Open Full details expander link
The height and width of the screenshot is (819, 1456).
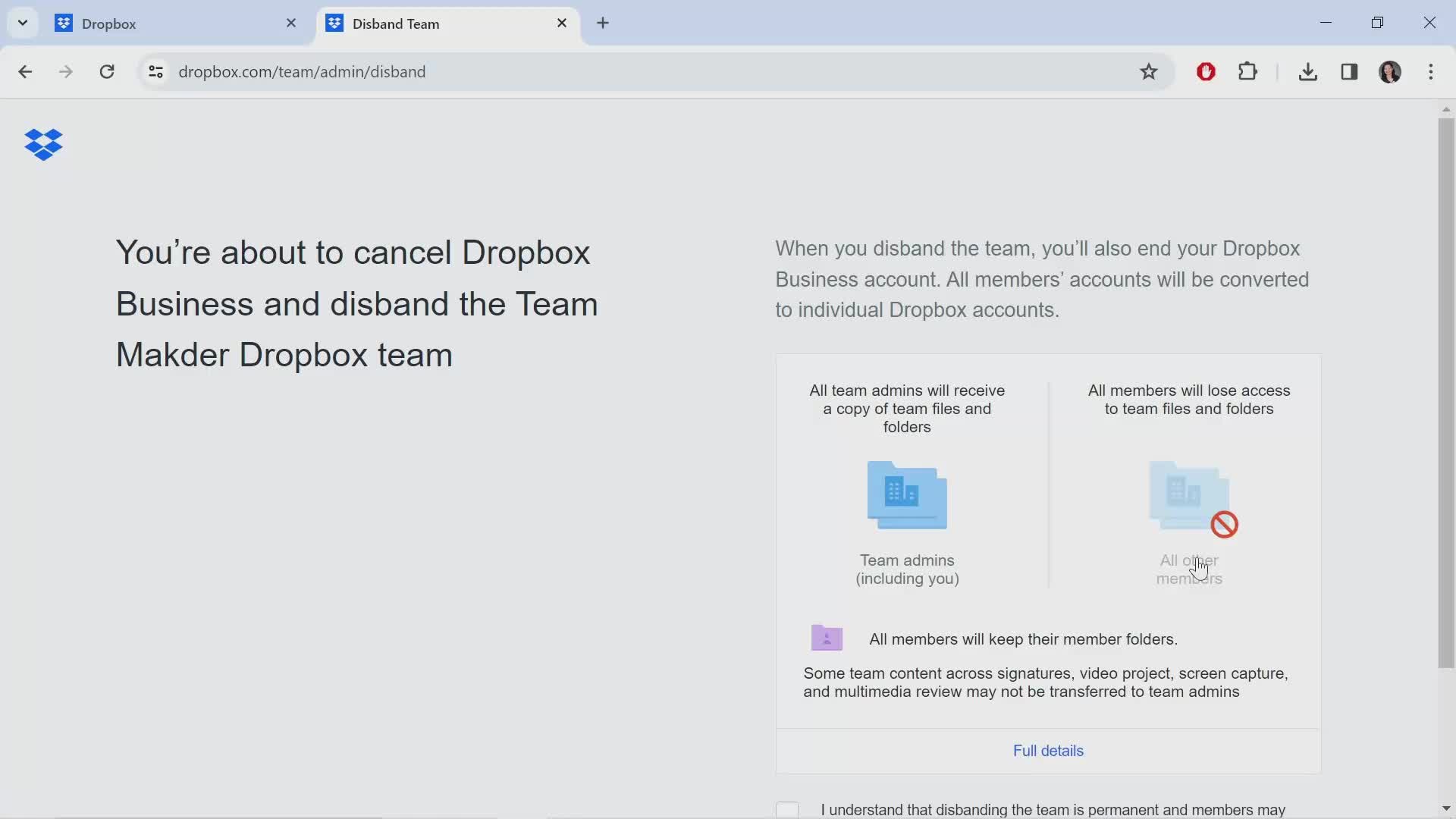coord(1048,750)
